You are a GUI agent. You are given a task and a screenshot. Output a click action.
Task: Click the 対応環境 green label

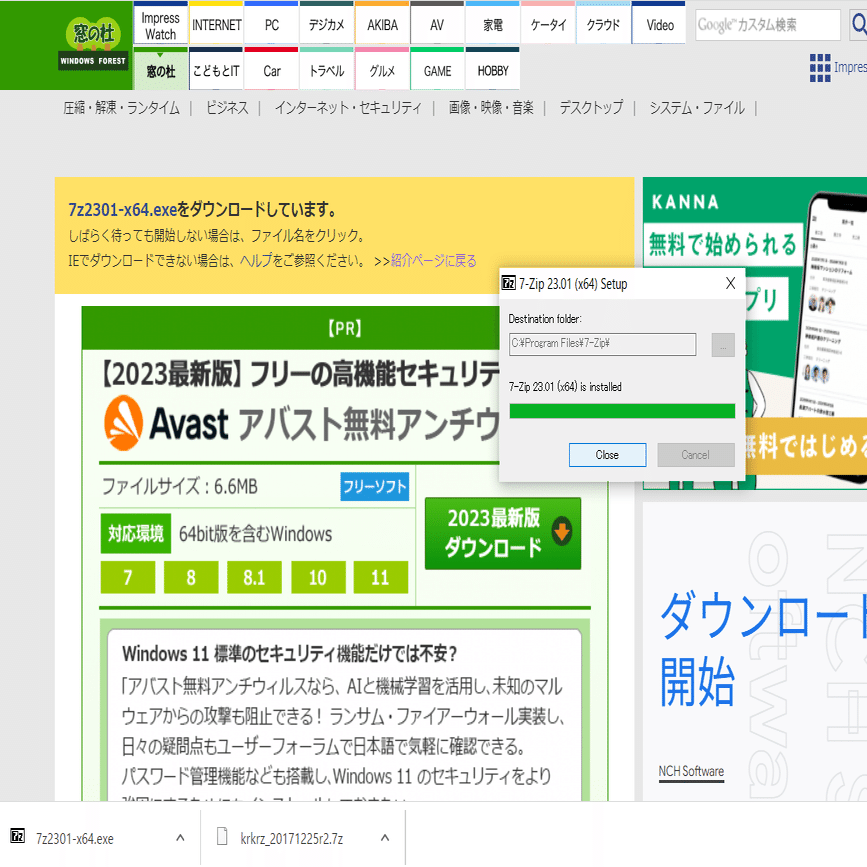[135, 533]
